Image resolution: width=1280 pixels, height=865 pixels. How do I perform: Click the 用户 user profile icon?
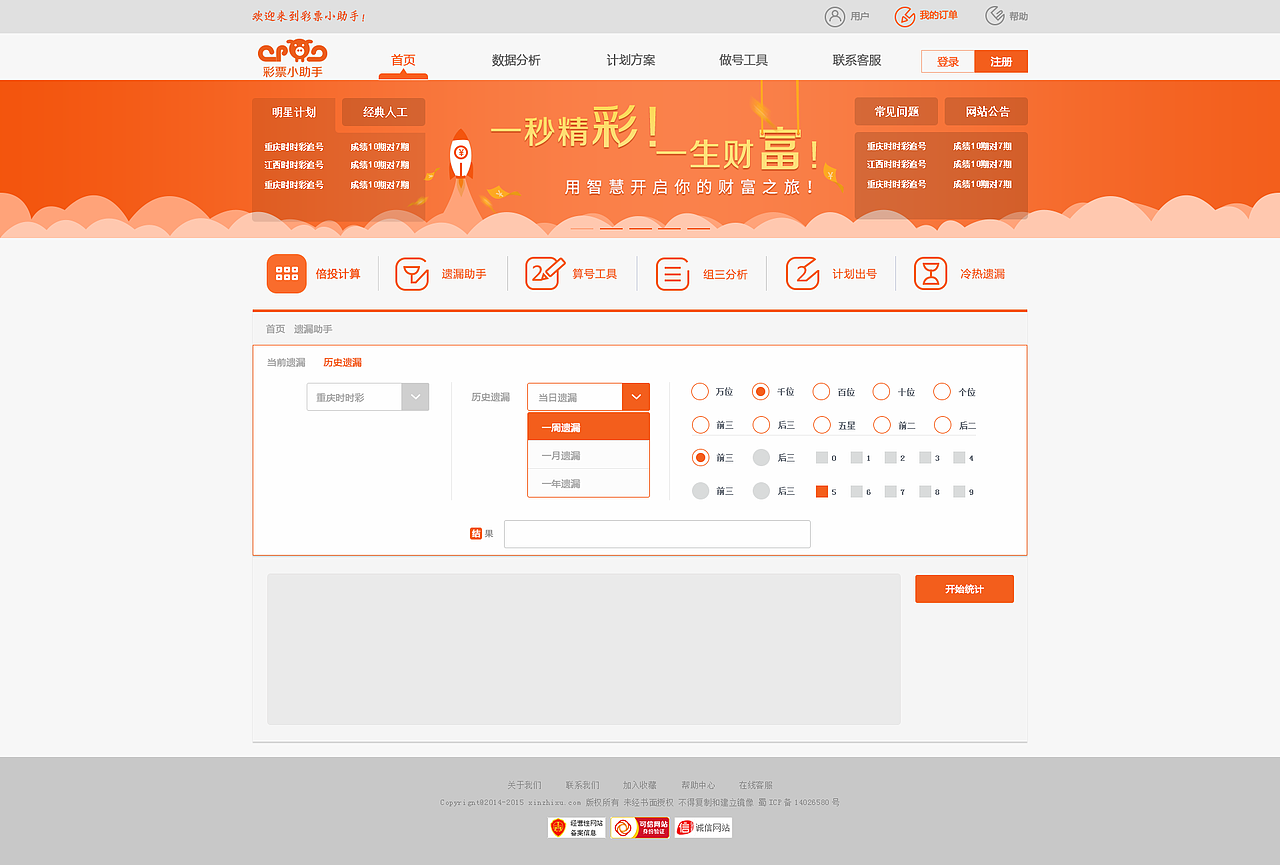pos(835,16)
